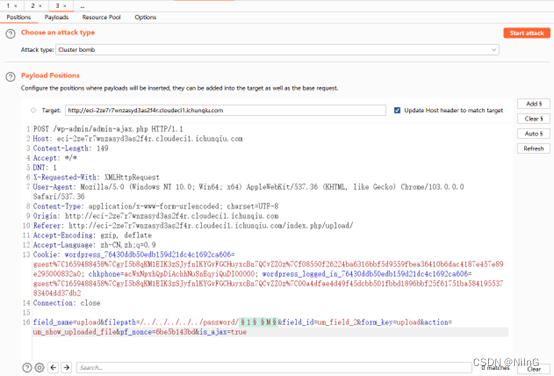The width and height of the screenshot is (554, 376).
Task: Close attack tab 3
Action: pyautogui.click(x=64, y=6)
